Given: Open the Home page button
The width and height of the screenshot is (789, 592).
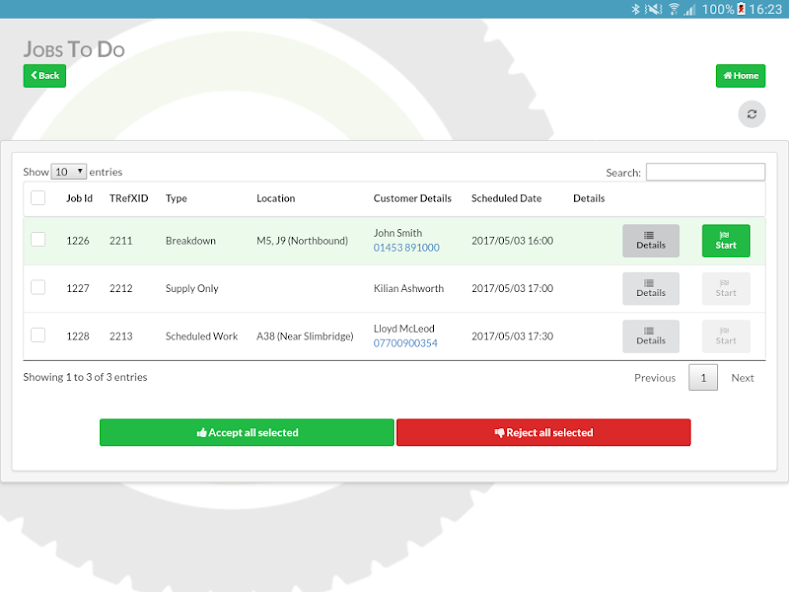Looking at the screenshot, I should point(740,76).
